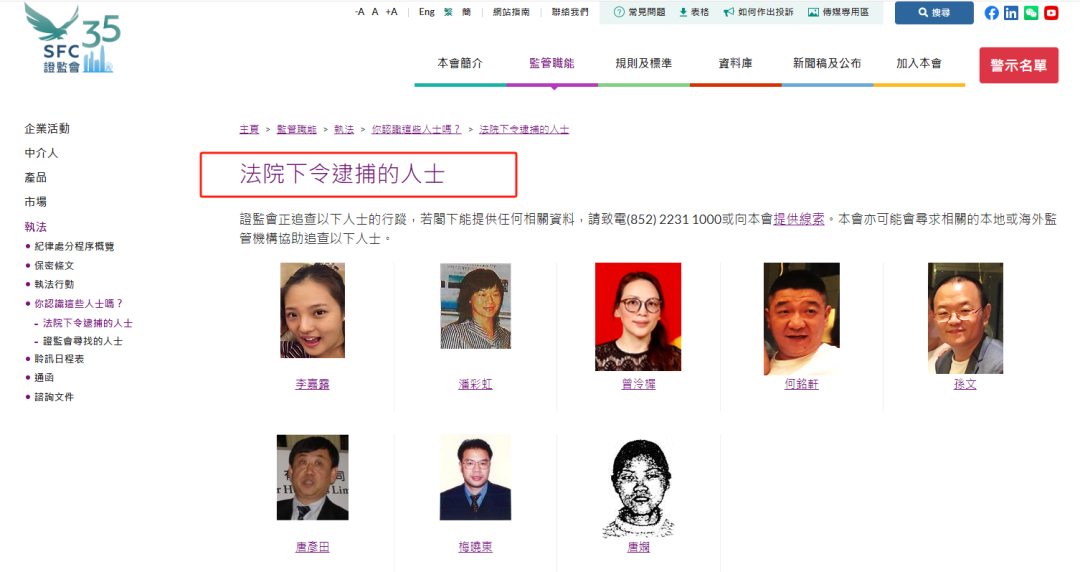Open 傳媒專用區 media corner link
This screenshot has width=1080, height=572.
838,12
